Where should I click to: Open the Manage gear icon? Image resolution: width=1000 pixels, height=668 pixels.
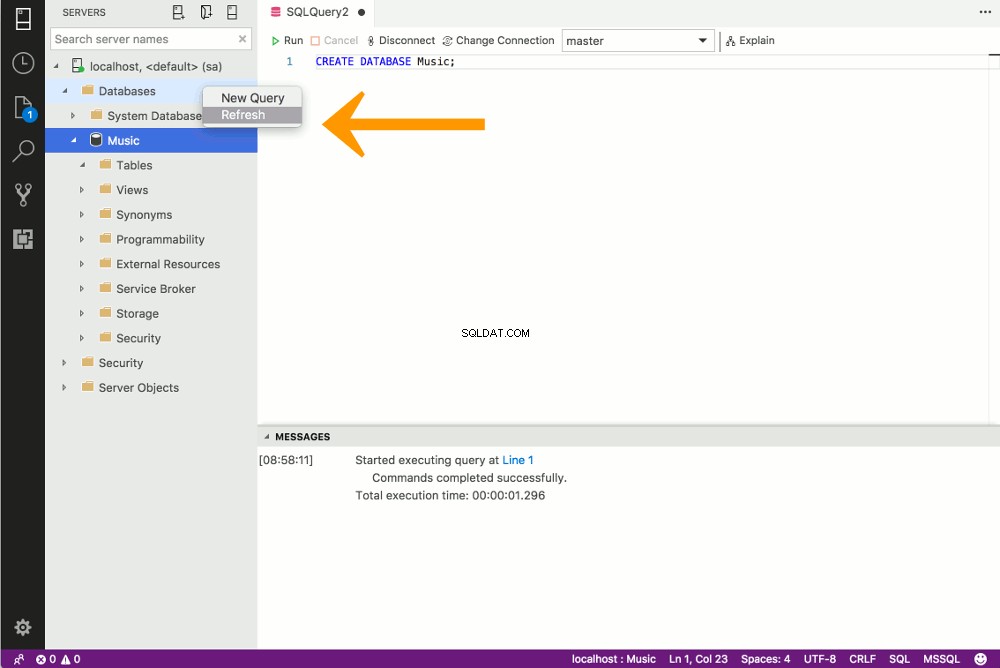(23, 627)
